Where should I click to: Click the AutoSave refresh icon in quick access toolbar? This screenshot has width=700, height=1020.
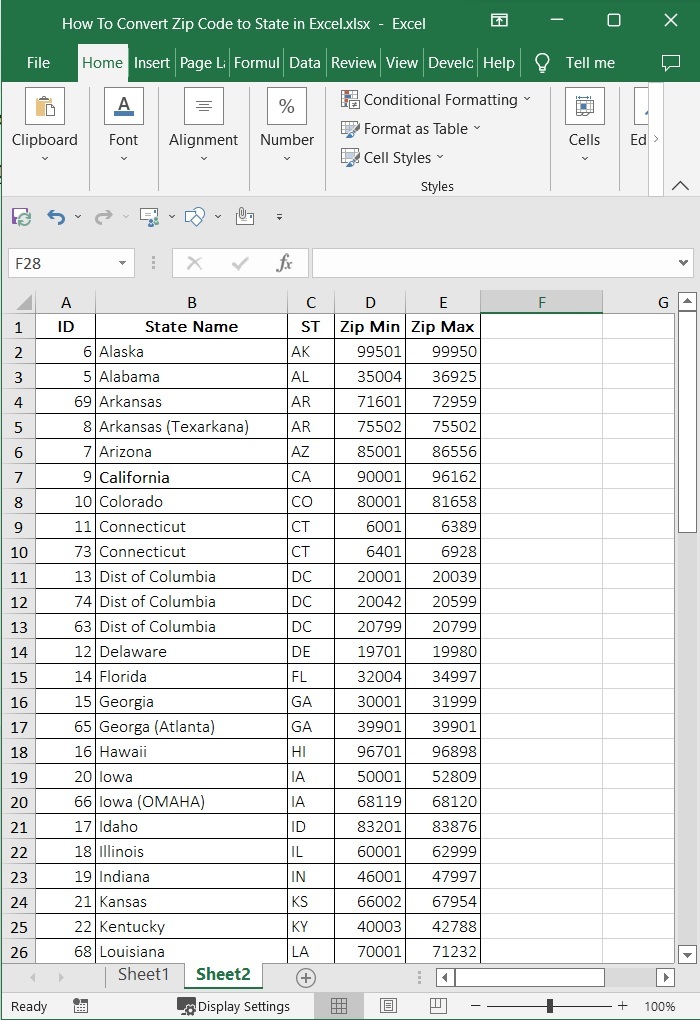tap(21, 217)
